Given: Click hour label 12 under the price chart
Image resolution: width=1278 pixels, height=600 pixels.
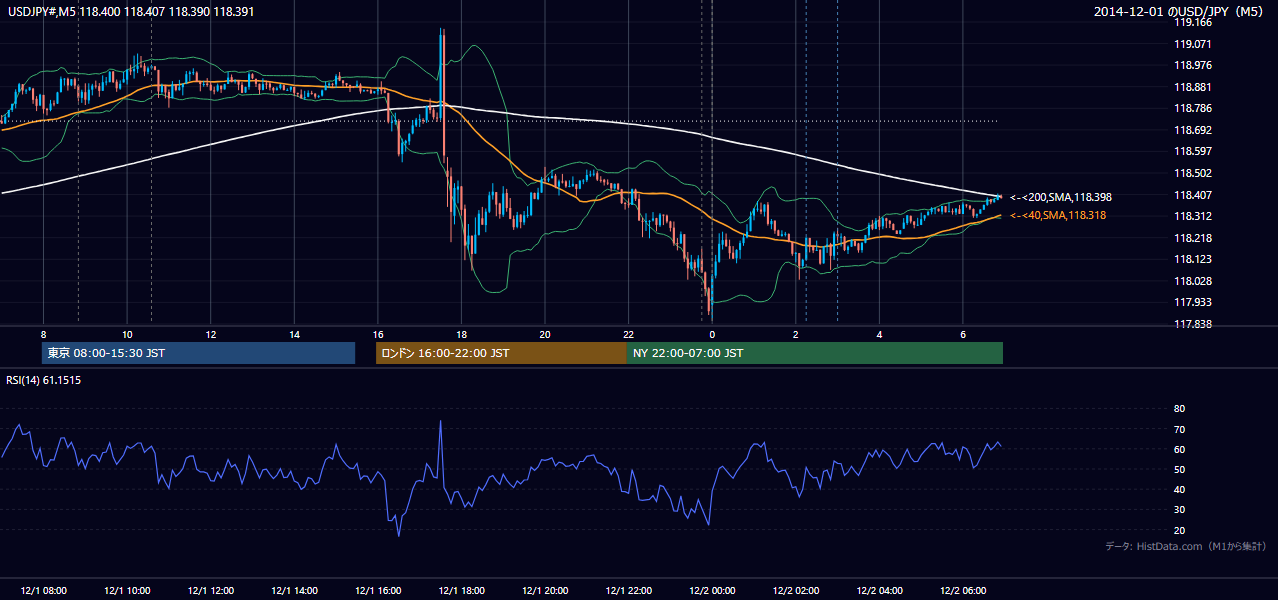Looking at the screenshot, I should 210,334.
